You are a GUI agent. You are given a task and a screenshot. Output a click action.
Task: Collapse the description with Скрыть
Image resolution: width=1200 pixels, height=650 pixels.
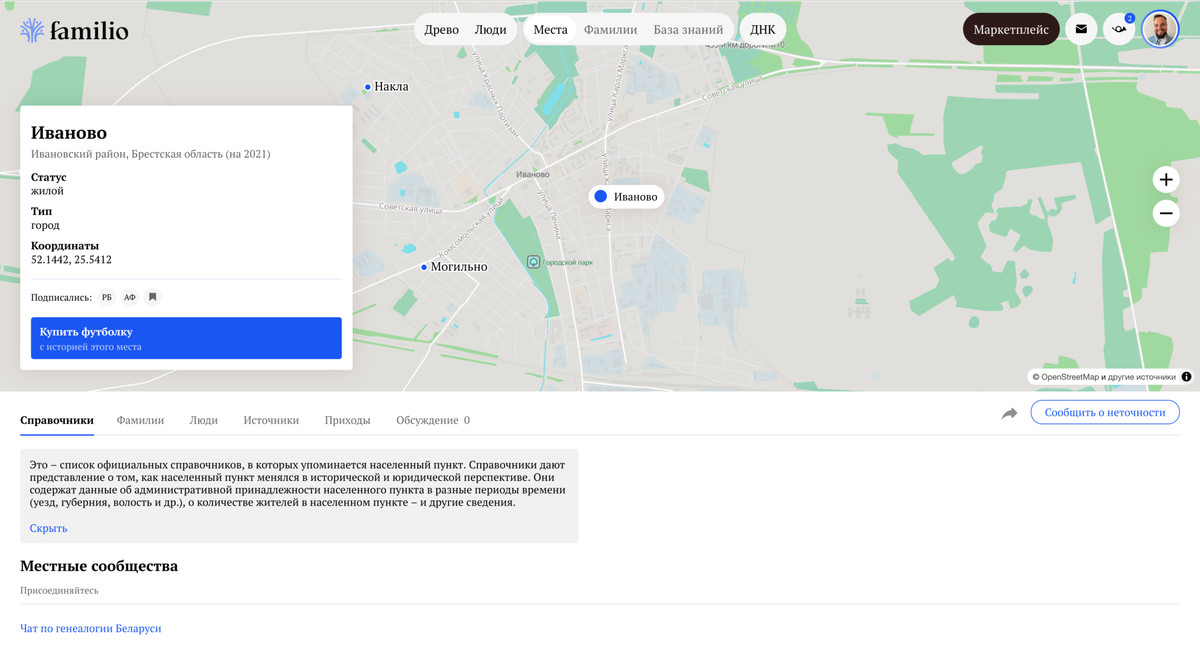coord(49,526)
